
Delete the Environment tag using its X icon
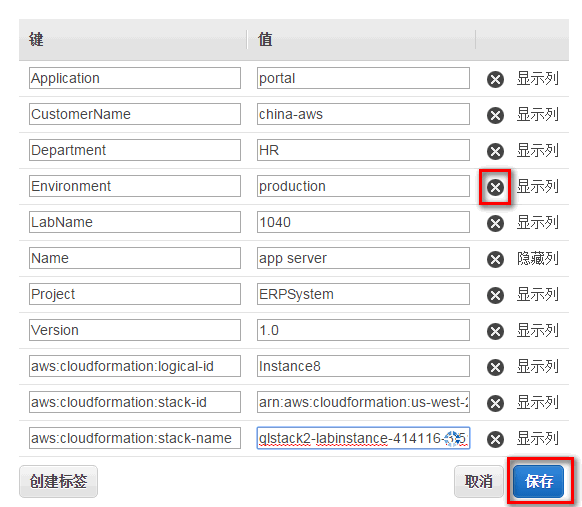pos(495,187)
